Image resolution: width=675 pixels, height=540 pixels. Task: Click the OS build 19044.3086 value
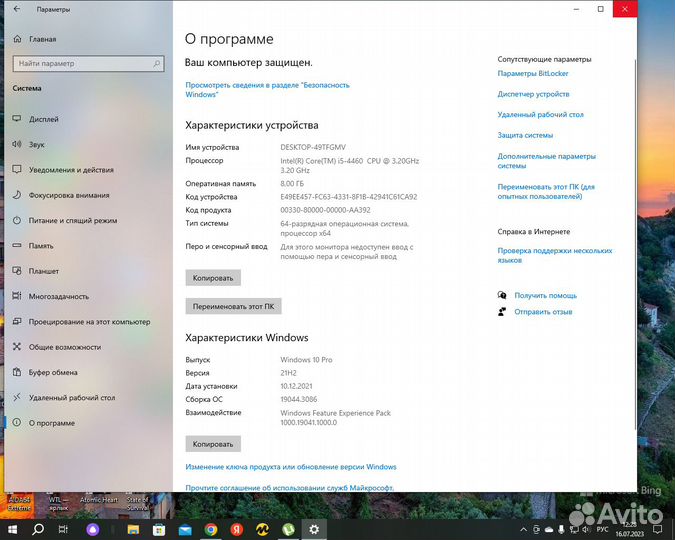[x=299, y=399]
